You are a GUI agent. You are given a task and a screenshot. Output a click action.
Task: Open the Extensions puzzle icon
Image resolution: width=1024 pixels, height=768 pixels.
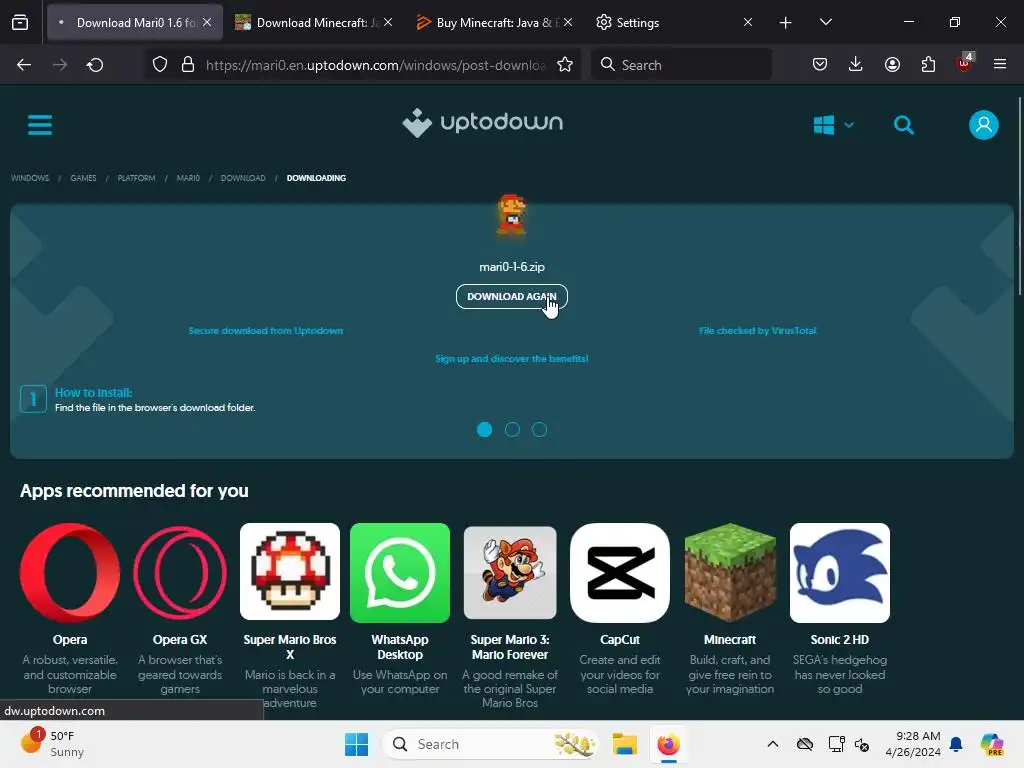click(928, 65)
